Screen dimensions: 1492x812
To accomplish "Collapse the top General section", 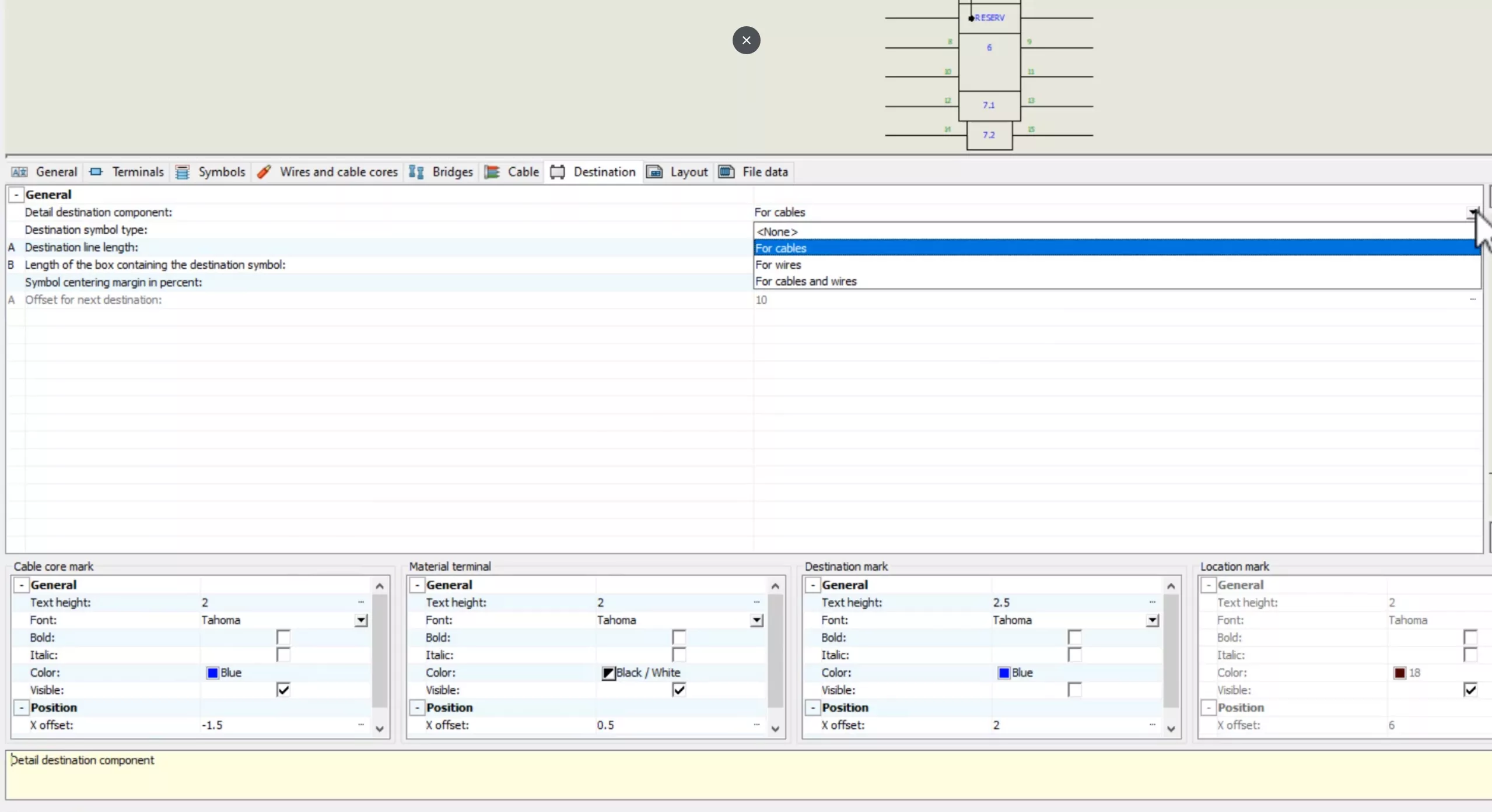I will (16, 195).
